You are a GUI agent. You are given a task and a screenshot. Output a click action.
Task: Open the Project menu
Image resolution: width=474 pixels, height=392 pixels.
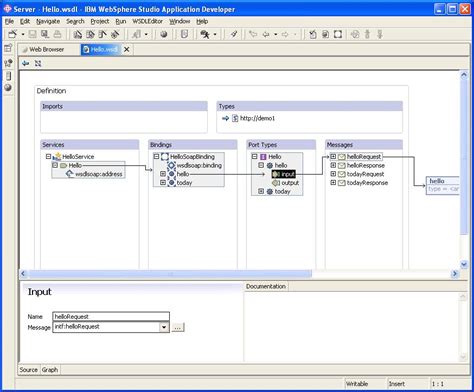point(100,21)
